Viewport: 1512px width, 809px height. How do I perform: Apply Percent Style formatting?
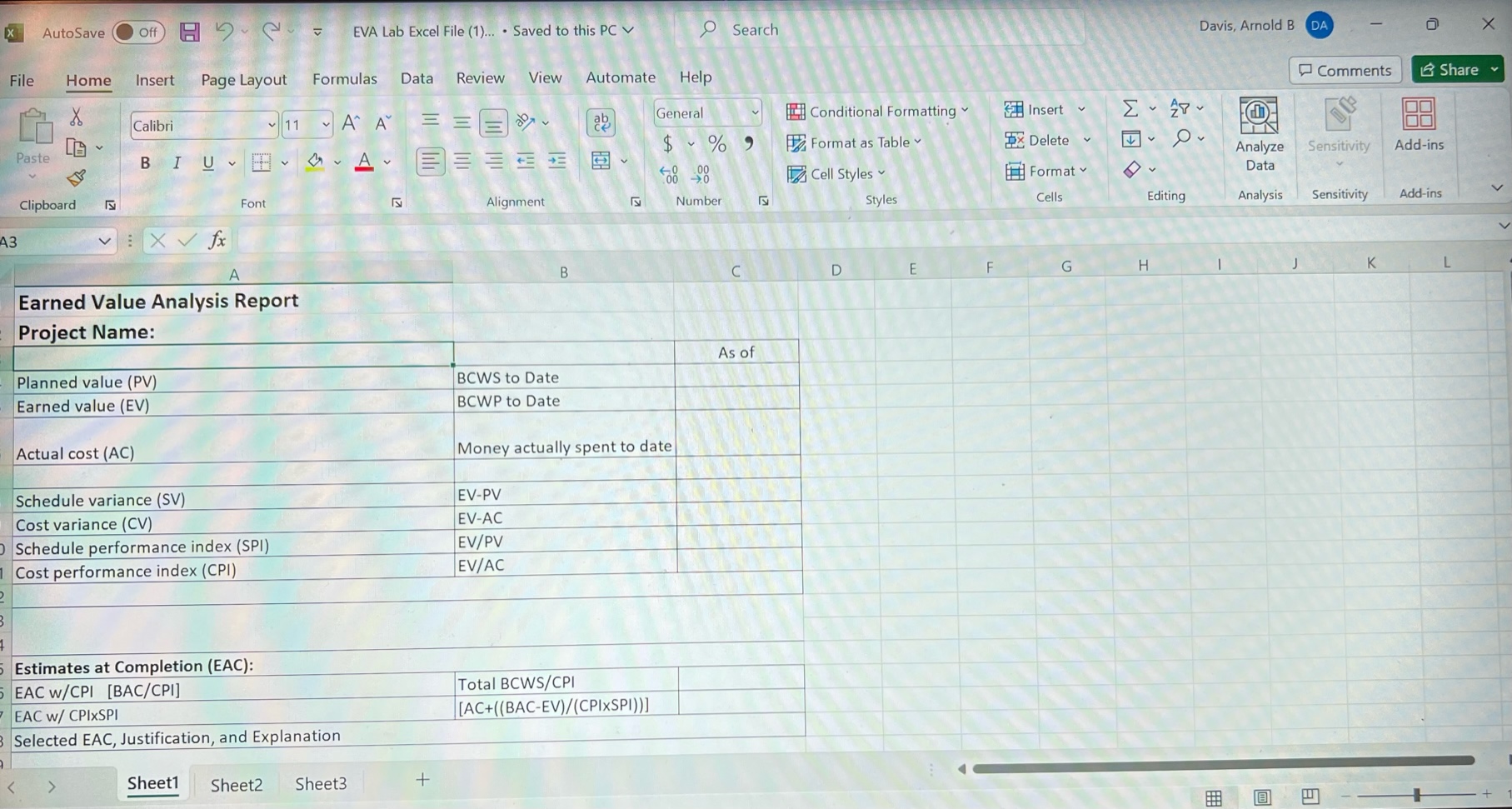tap(716, 143)
